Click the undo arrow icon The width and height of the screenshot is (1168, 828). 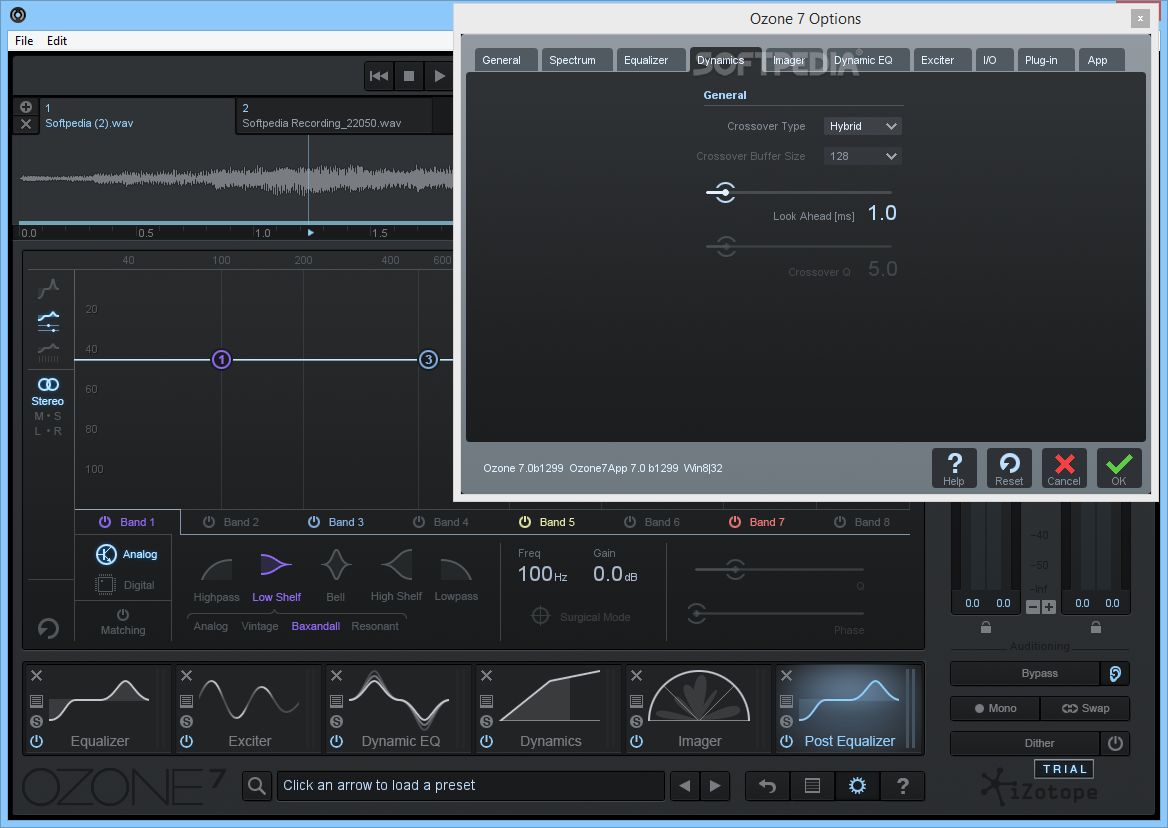[767, 786]
